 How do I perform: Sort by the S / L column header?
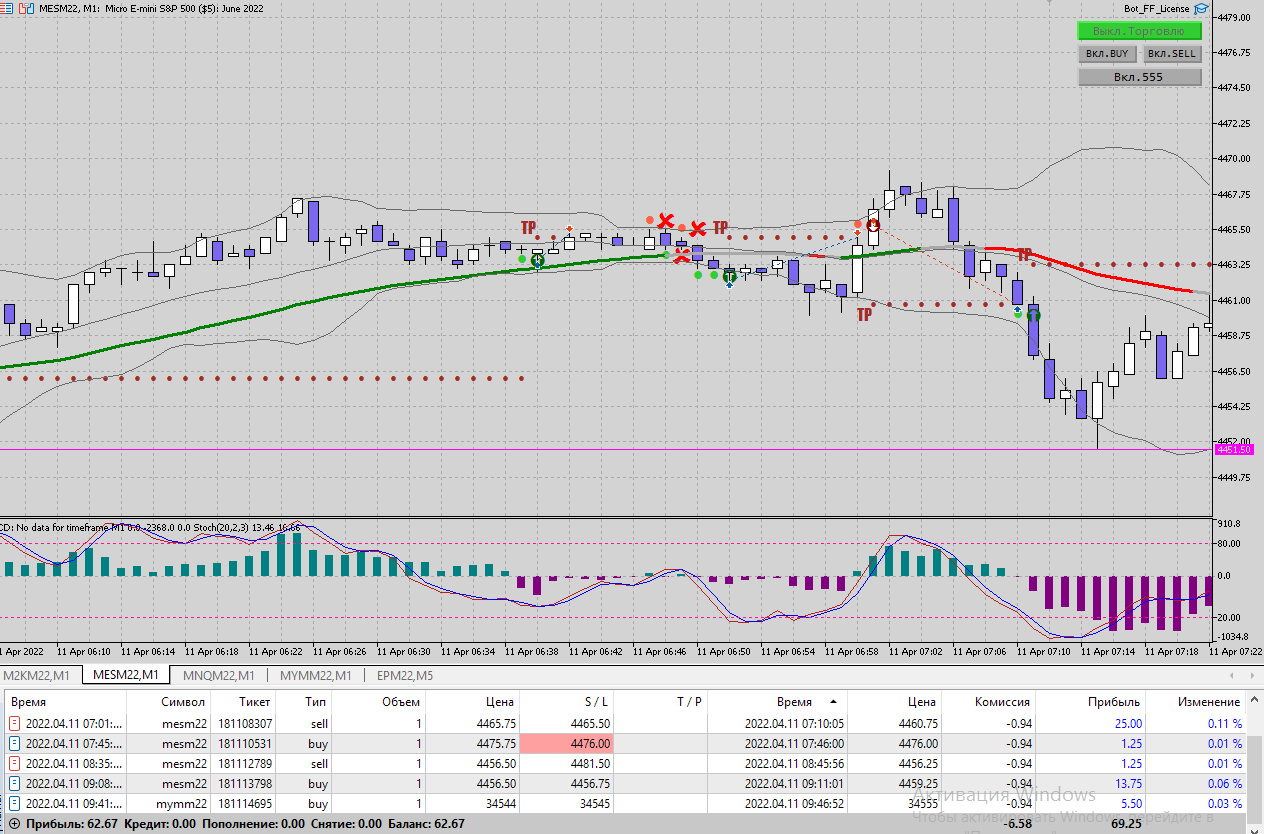click(596, 702)
